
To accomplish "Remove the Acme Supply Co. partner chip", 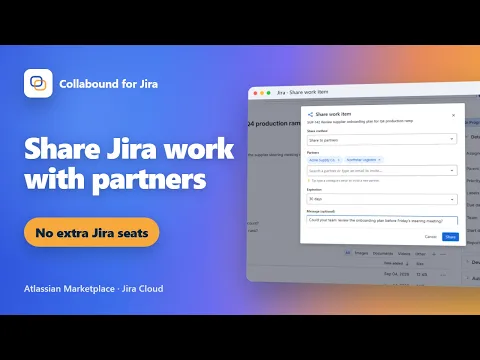I will [x=339, y=160].
